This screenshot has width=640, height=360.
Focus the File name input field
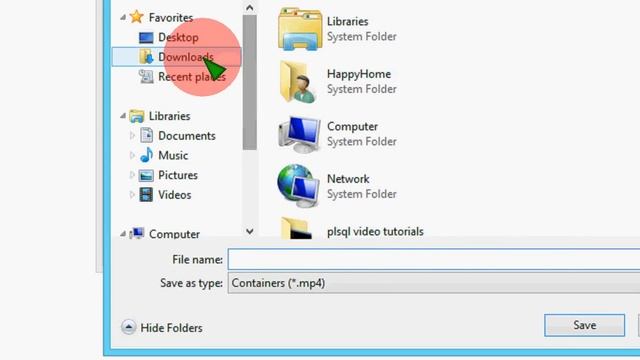434,259
